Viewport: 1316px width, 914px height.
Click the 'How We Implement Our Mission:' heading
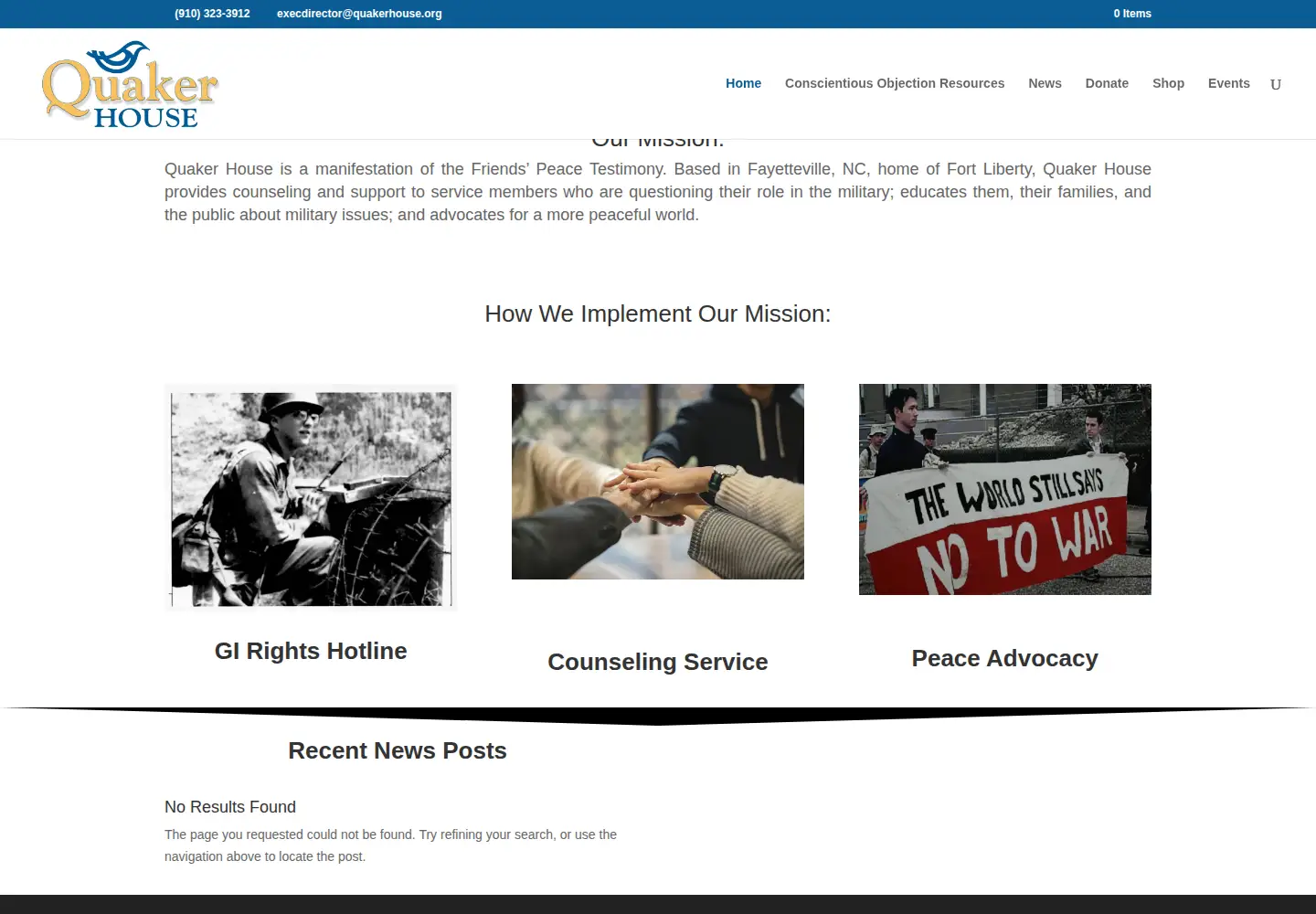658,314
